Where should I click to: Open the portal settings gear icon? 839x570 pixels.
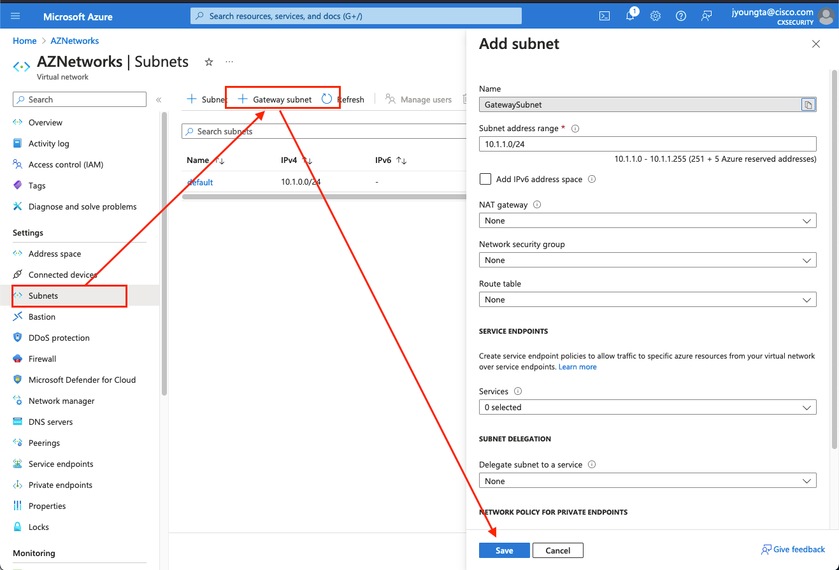point(656,16)
